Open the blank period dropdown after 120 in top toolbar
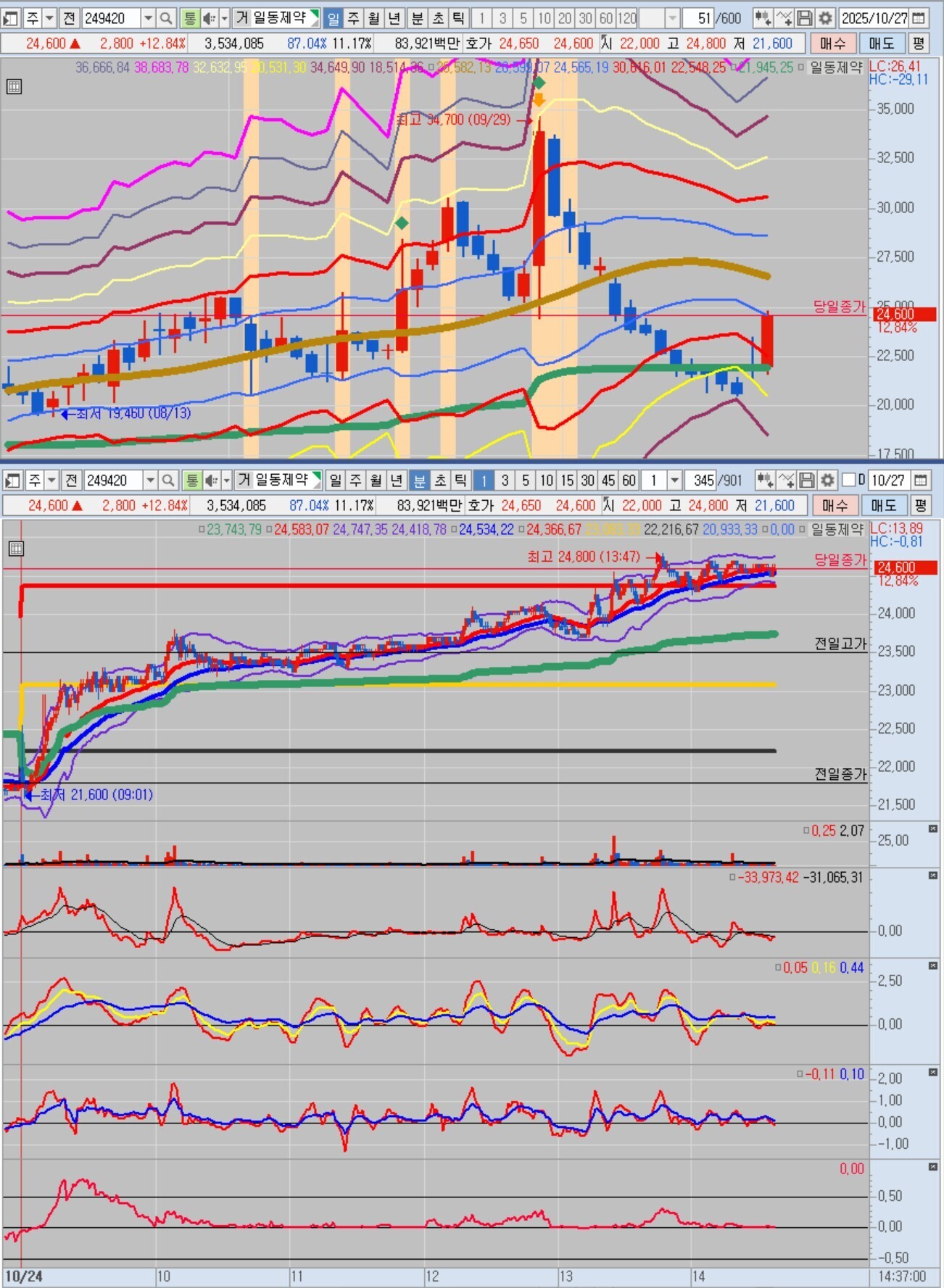The width and height of the screenshot is (944, 1288). point(672,18)
